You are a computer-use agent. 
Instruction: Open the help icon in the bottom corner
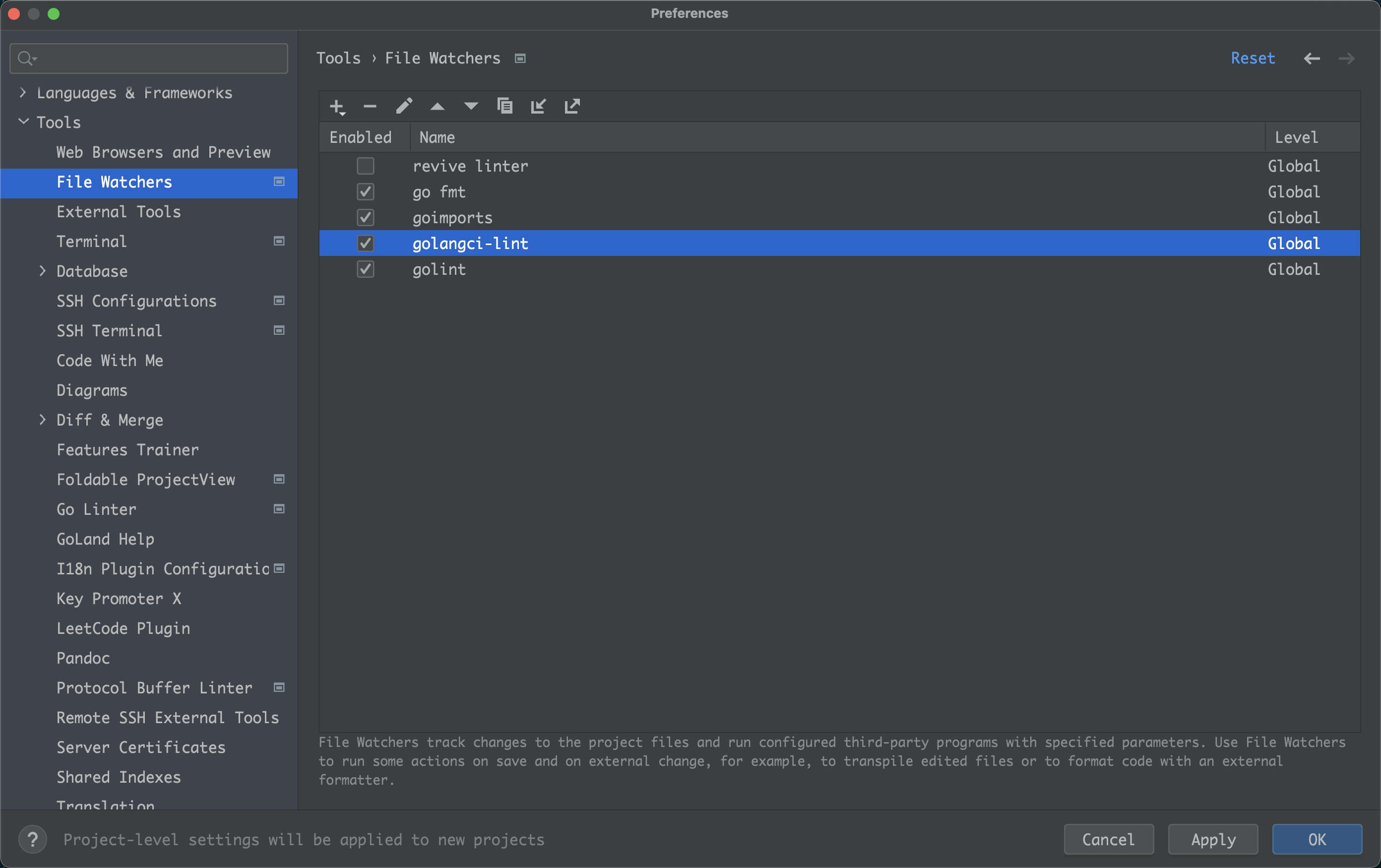point(33,840)
